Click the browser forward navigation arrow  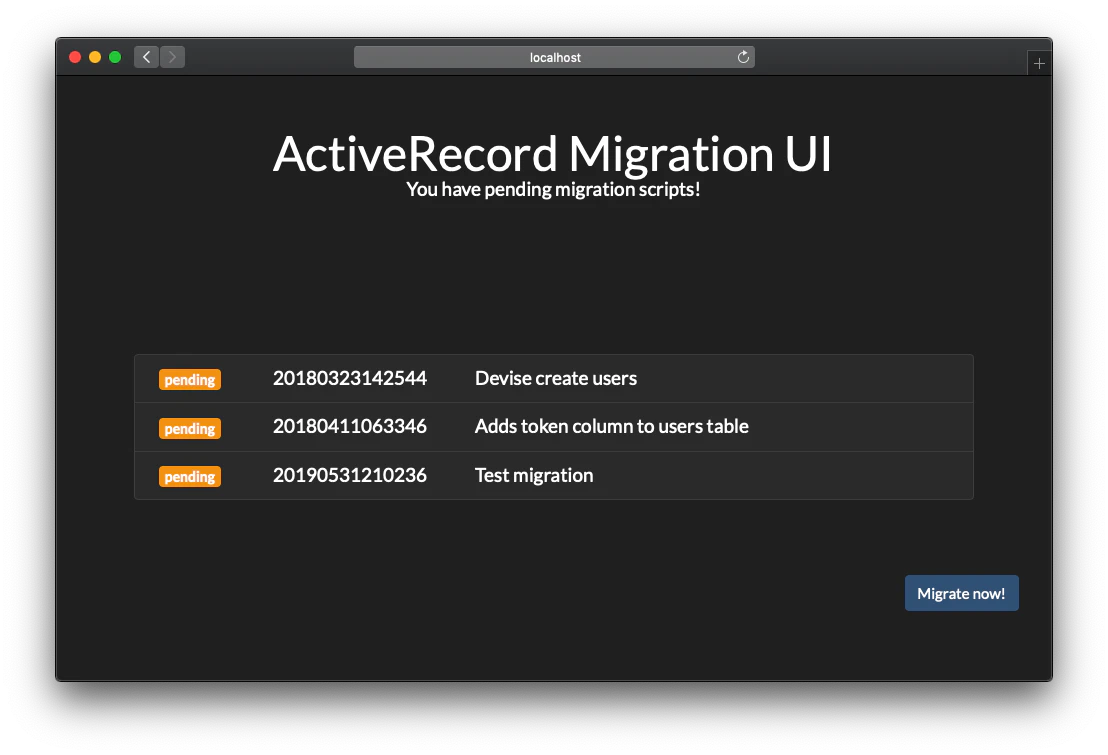pos(172,57)
